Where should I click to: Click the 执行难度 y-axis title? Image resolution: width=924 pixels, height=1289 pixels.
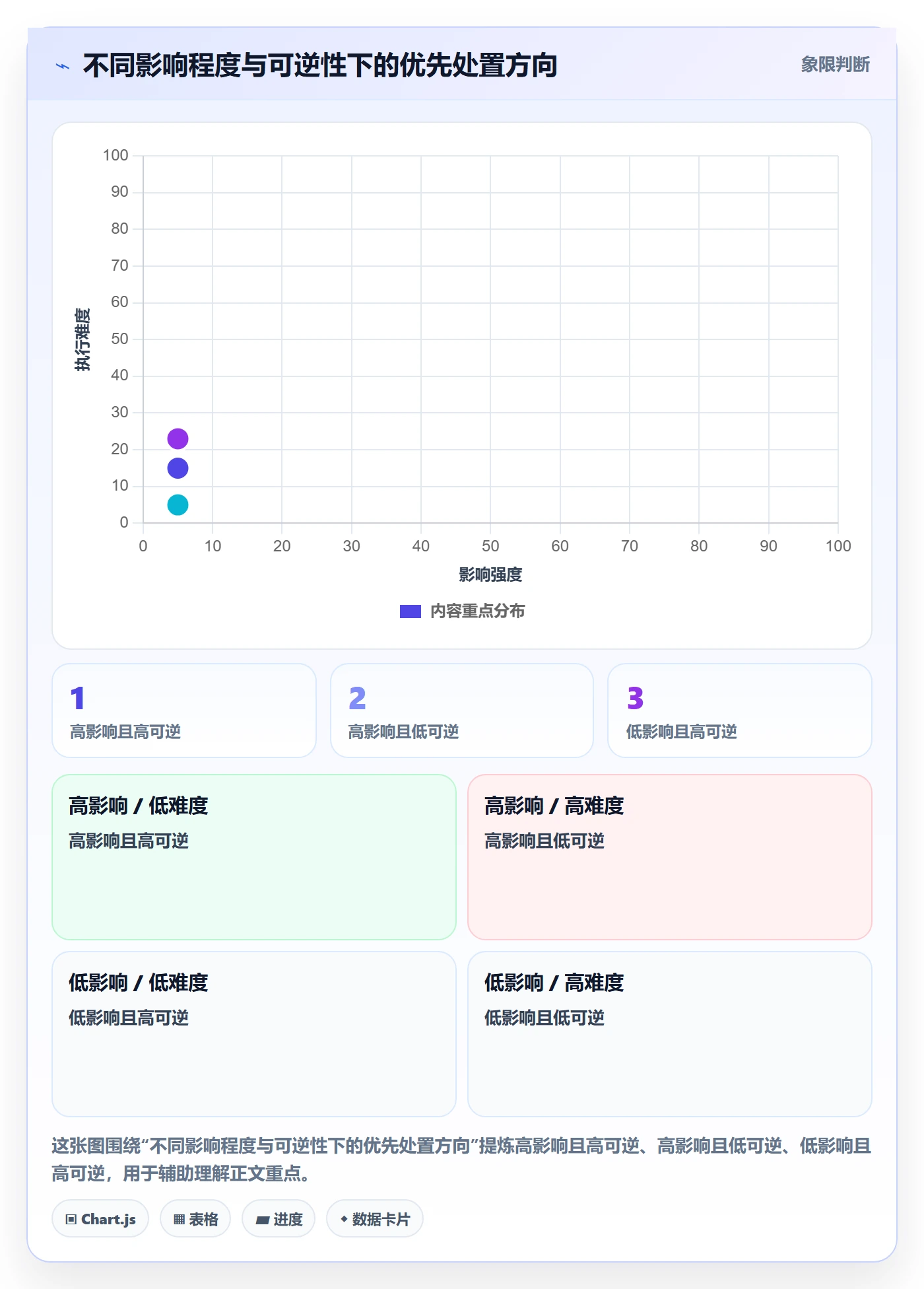click(x=82, y=339)
